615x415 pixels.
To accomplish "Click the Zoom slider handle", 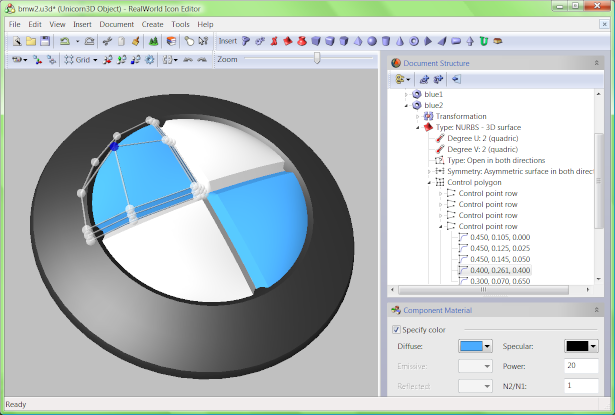I will (317, 59).
